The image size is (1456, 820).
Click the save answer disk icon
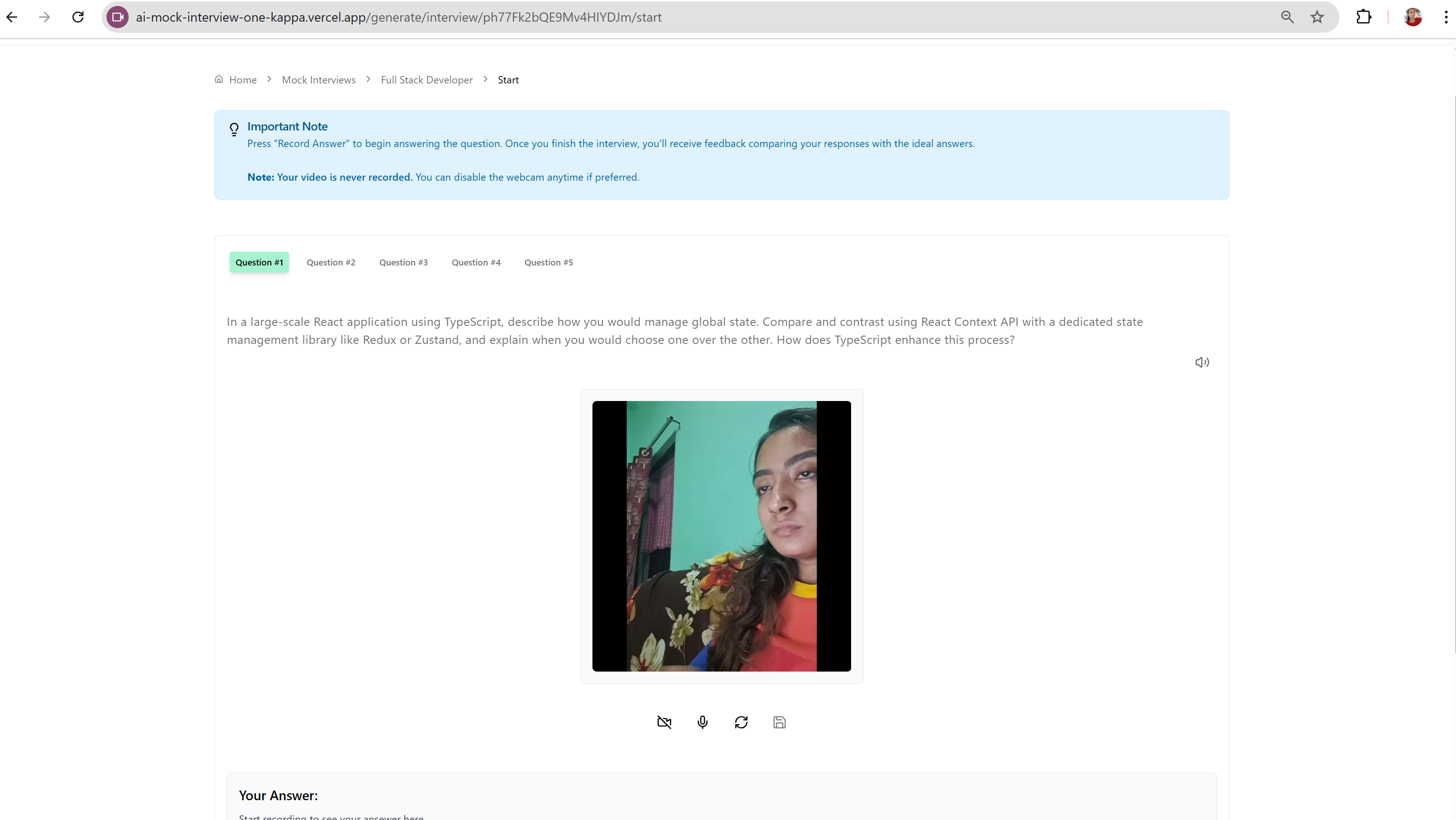780,722
